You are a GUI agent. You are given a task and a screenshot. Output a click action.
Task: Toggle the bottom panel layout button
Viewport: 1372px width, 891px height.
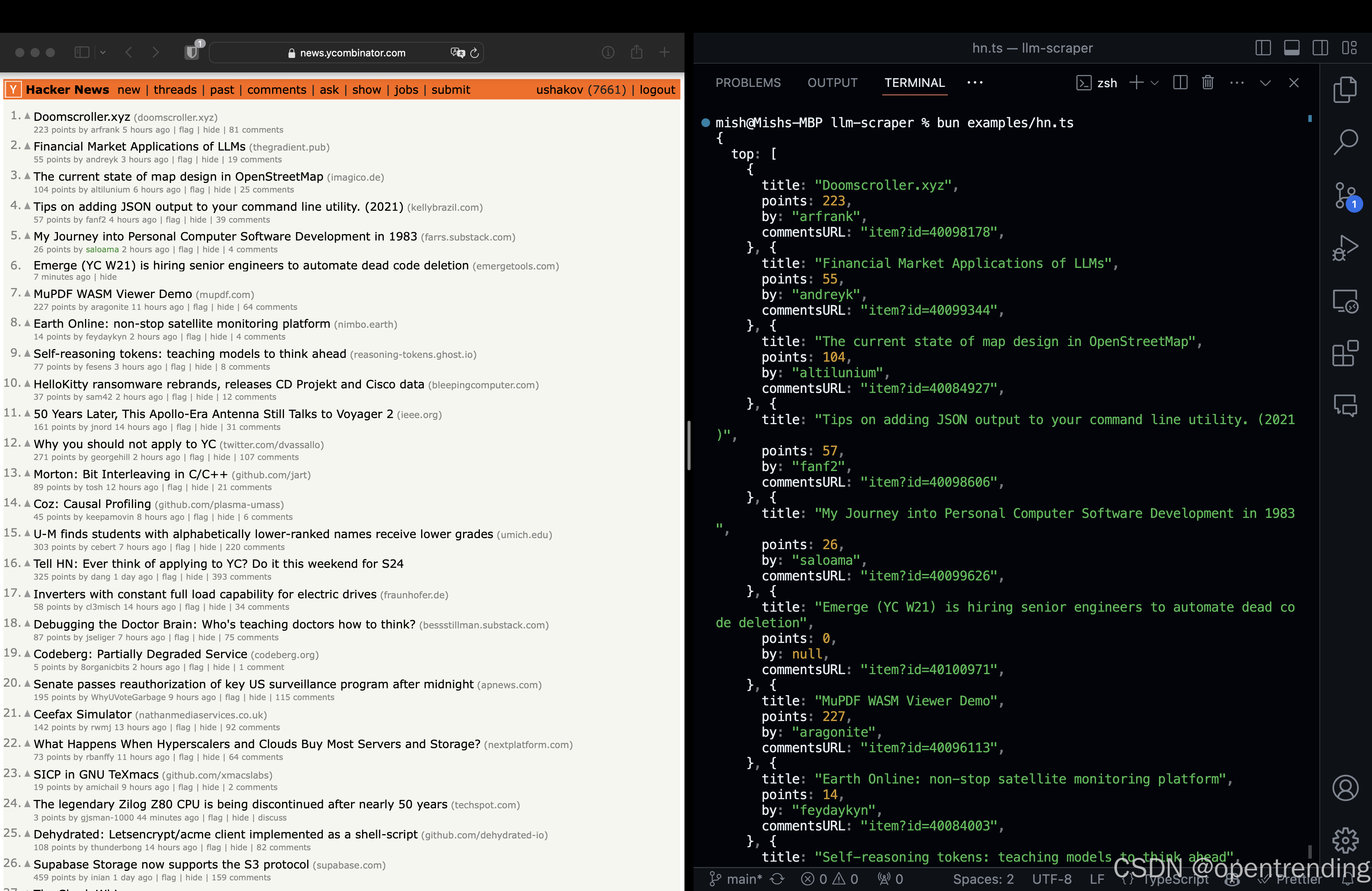click(1291, 48)
